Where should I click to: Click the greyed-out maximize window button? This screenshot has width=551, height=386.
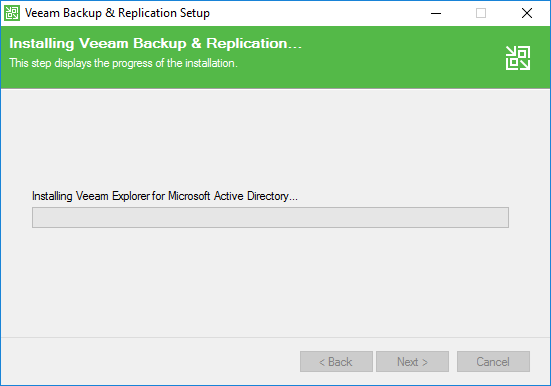(481, 13)
